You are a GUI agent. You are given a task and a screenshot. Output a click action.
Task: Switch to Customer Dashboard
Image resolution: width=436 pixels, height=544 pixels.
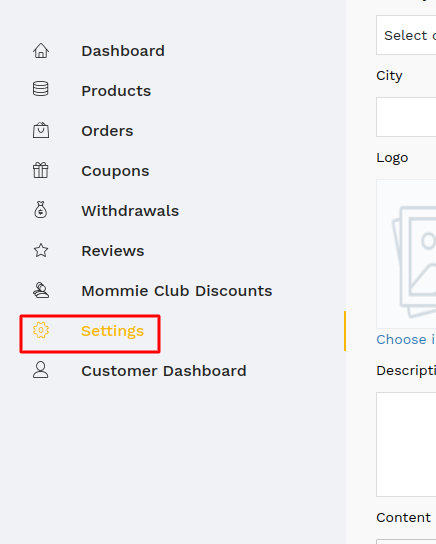click(164, 371)
